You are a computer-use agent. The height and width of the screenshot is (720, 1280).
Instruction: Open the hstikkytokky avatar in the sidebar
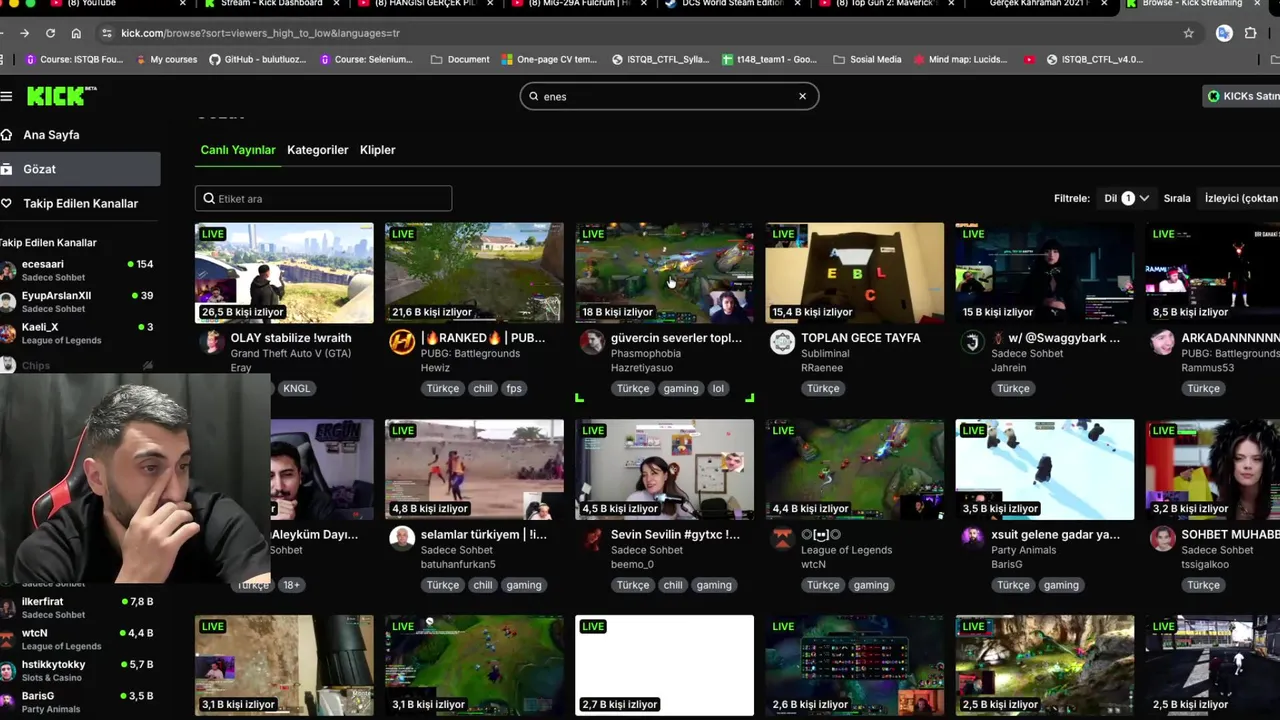tap(8, 671)
